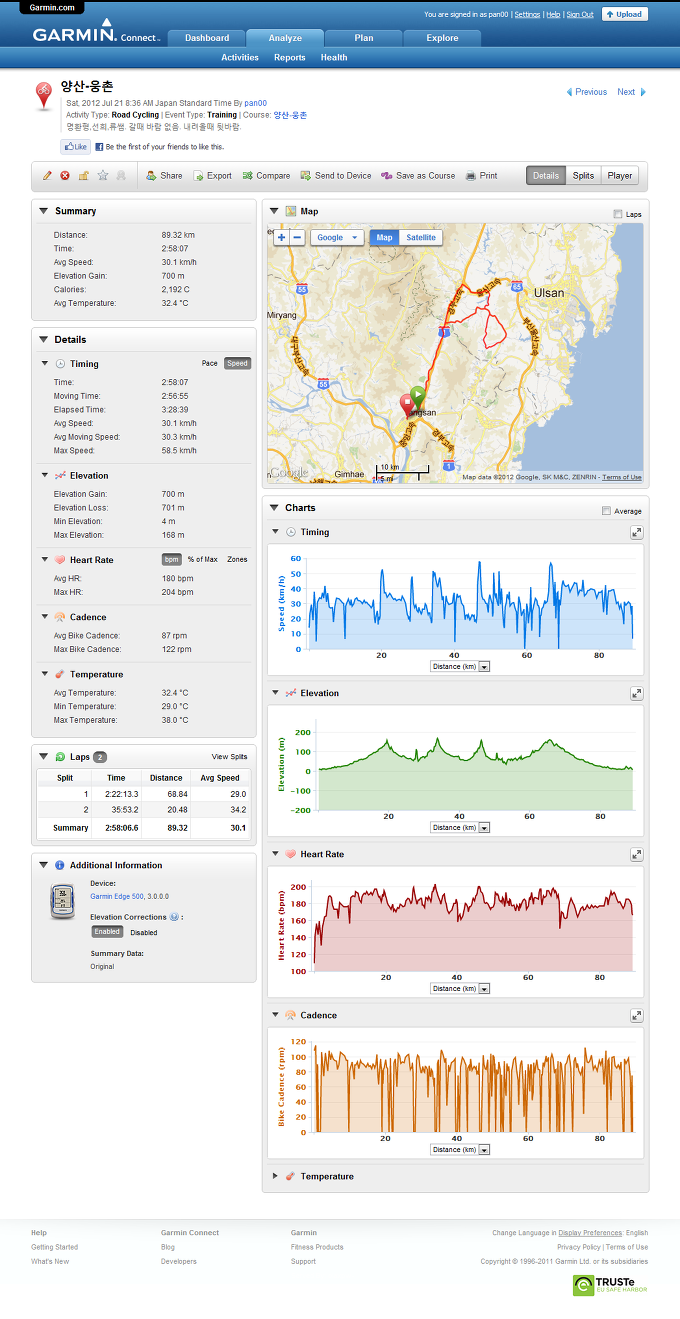Click the padlock privacy icon
Viewport: 680px width, 1319px height.
84,176
